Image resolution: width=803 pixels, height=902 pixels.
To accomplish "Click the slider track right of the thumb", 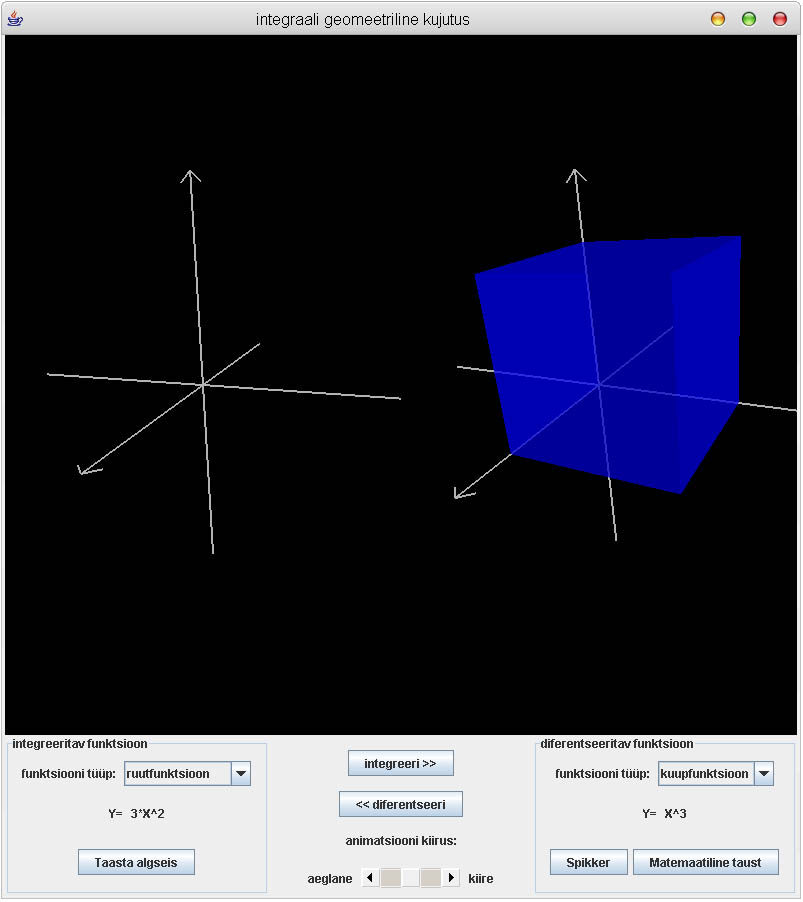I will (431, 878).
